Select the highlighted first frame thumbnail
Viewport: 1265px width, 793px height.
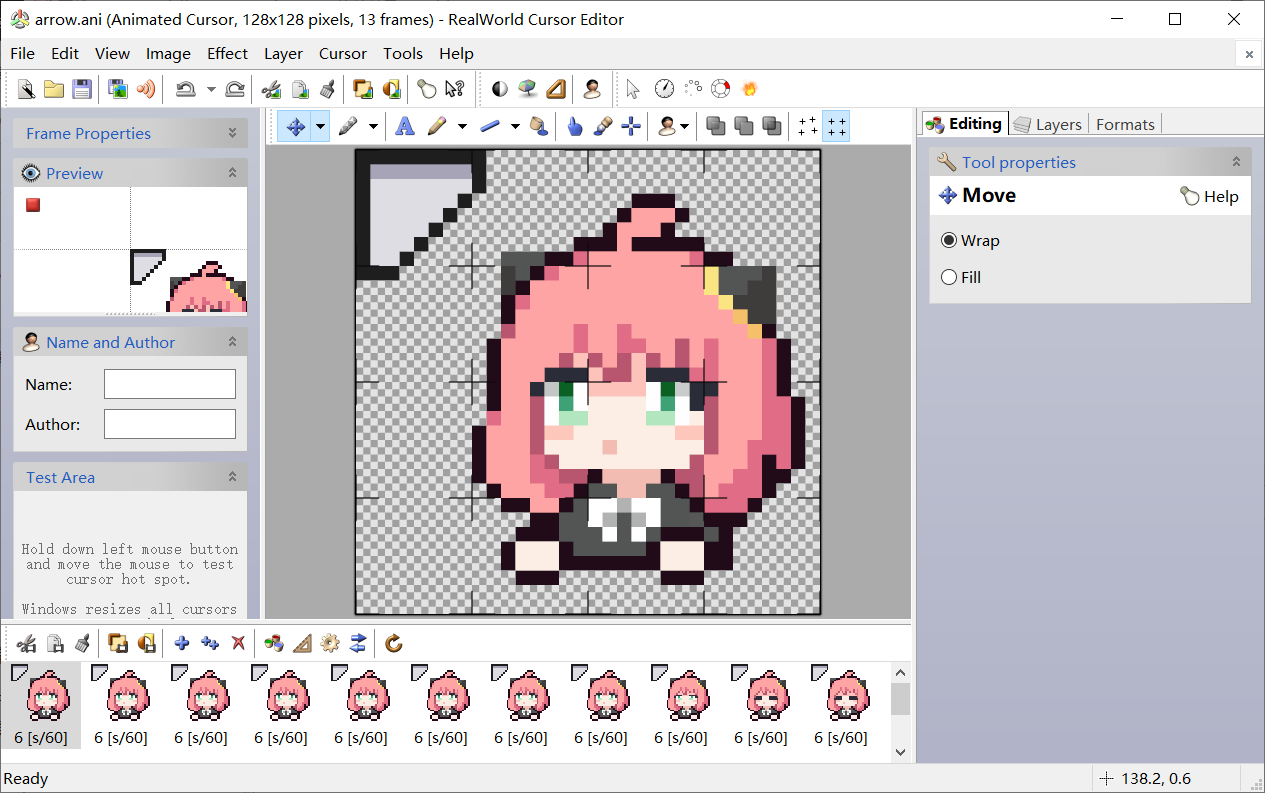tap(41, 704)
